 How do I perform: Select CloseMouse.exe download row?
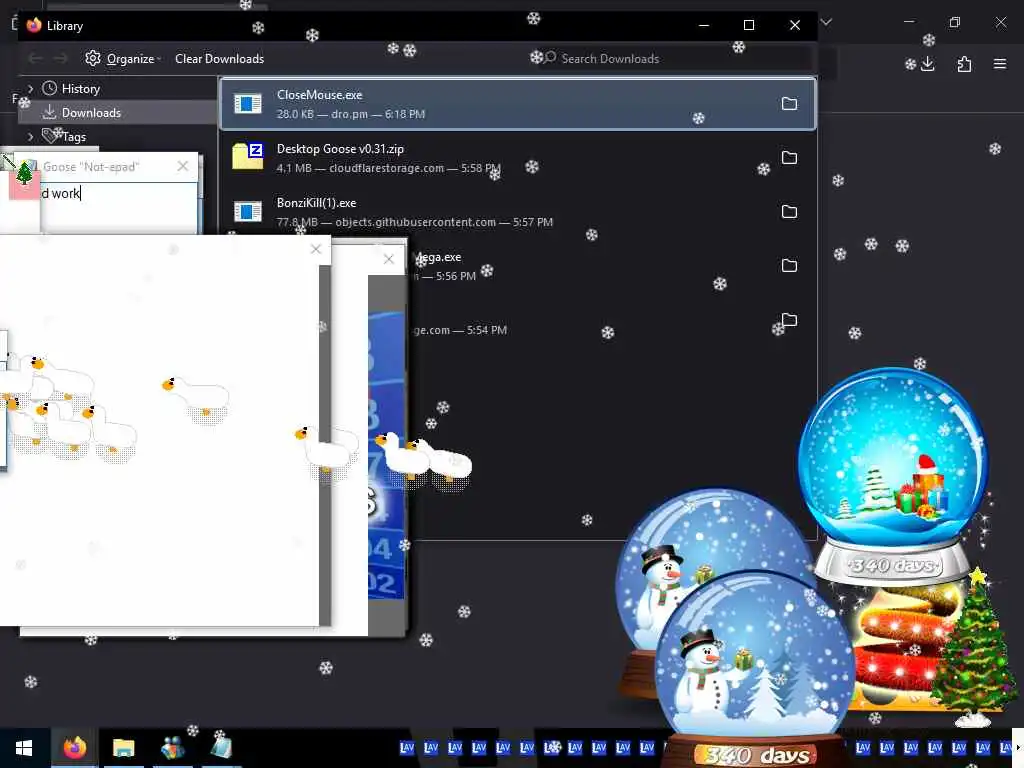click(518, 104)
